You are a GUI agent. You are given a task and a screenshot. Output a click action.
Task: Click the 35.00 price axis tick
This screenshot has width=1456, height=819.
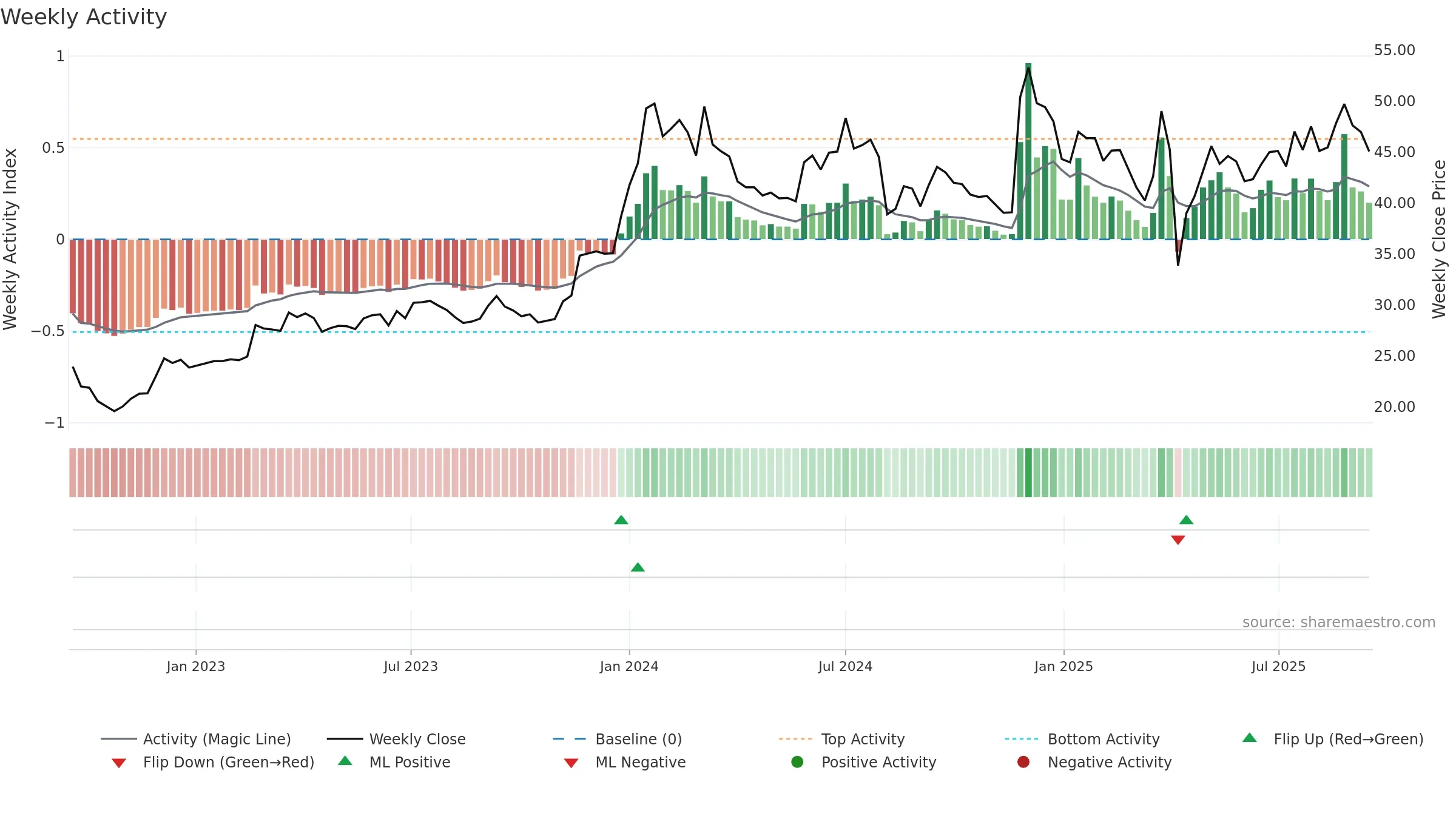coord(1394,254)
